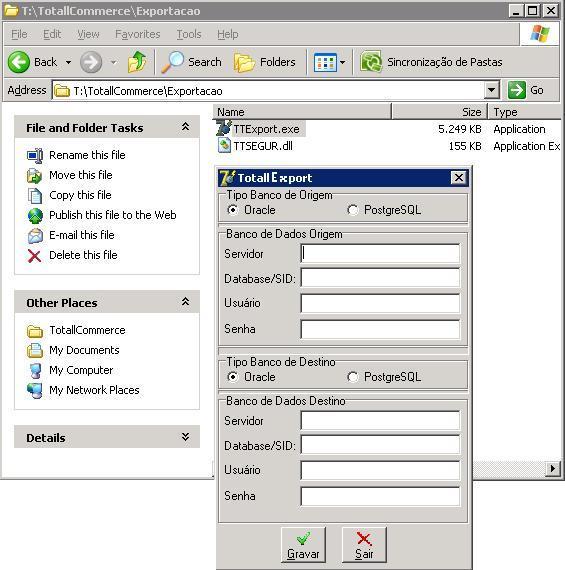This screenshot has height=570, width=565.
Task: Click Publish this file to Web icon
Action: (x=35, y=216)
